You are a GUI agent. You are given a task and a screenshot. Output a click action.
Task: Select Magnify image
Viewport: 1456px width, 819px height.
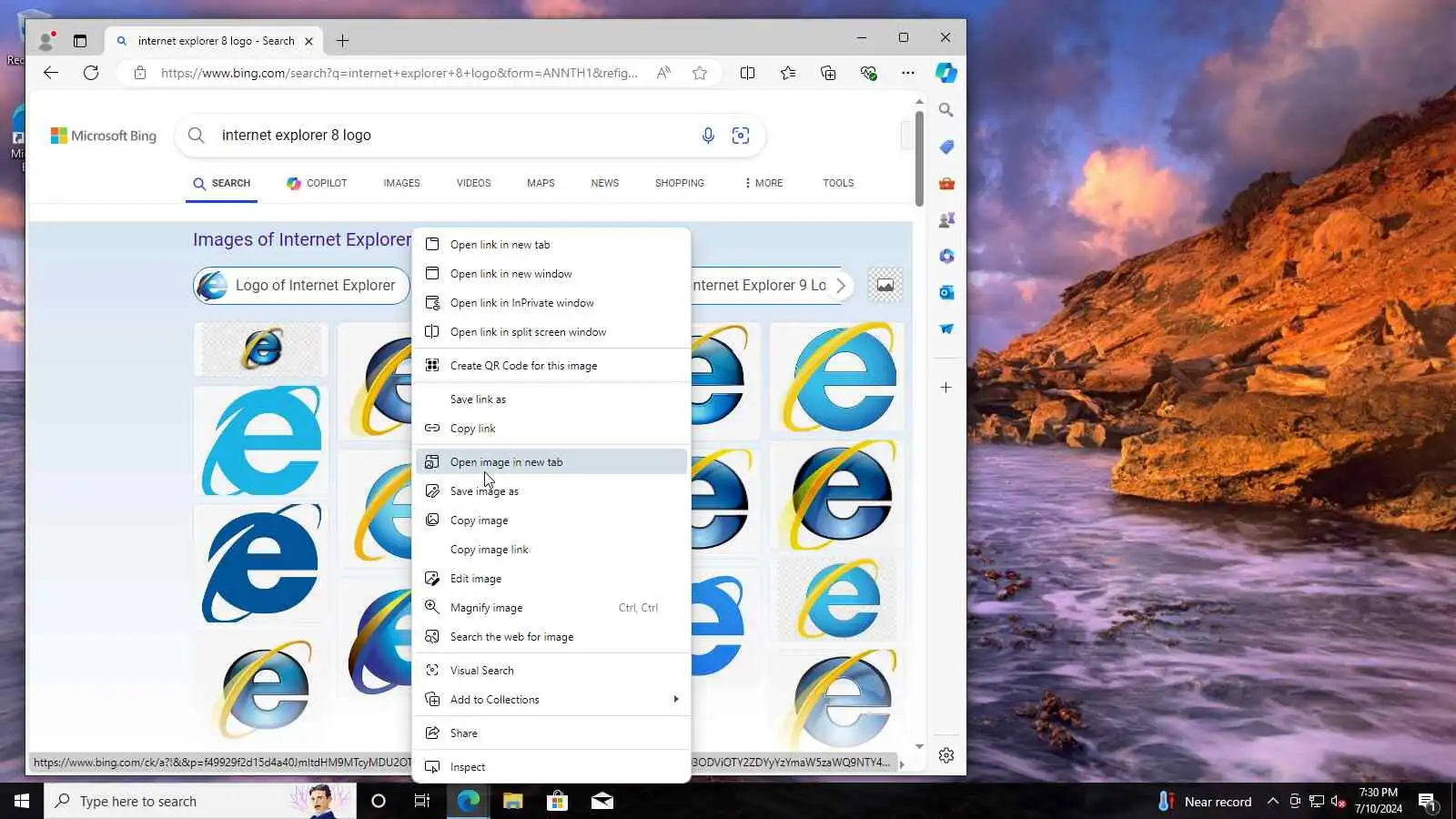(x=551, y=608)
